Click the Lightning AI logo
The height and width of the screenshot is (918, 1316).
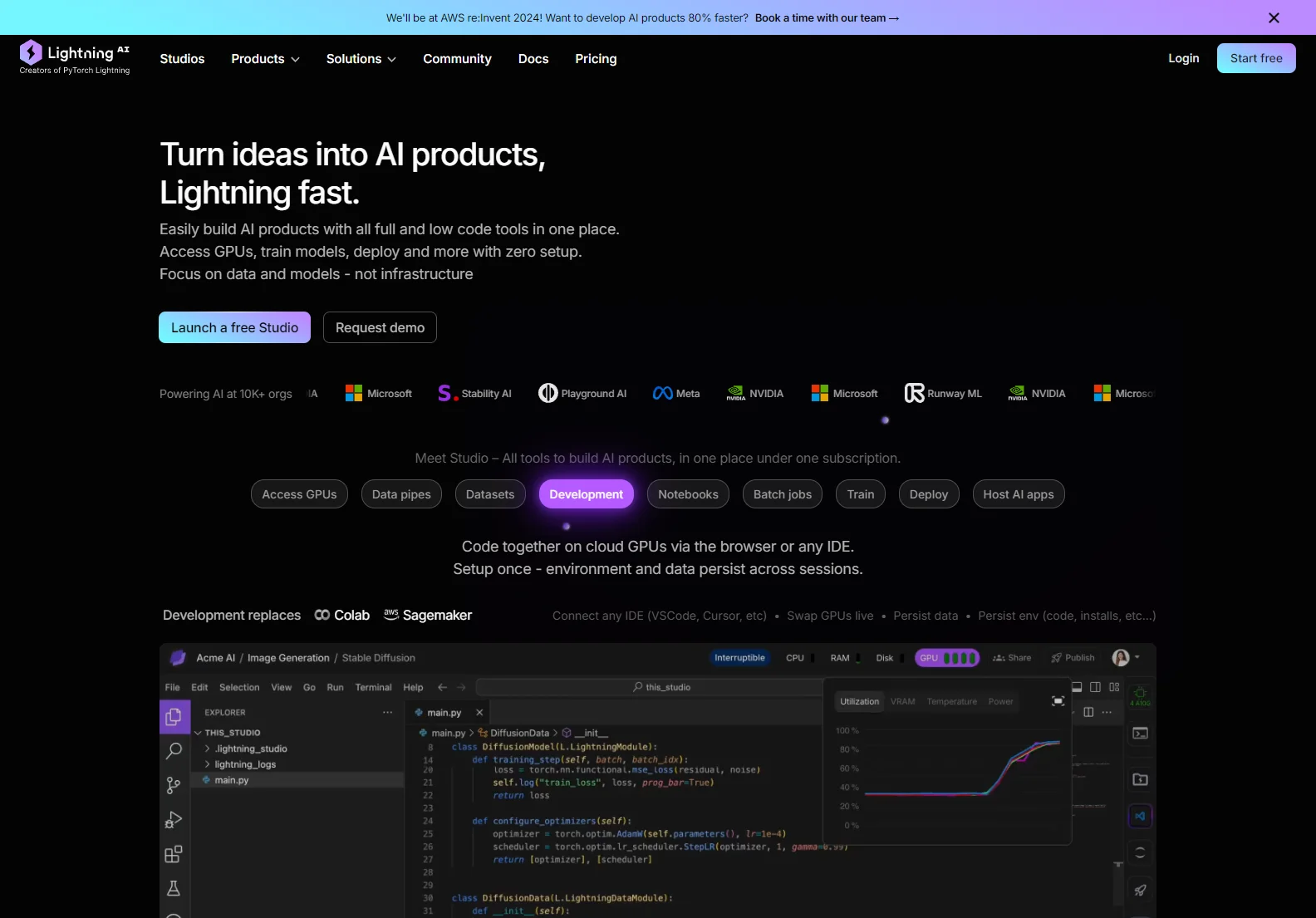click(x=75, y=57)
